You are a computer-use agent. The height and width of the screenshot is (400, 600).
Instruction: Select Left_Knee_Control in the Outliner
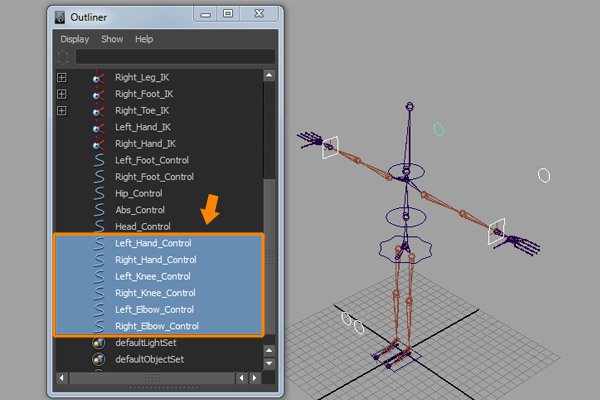(x=153, y=276)
